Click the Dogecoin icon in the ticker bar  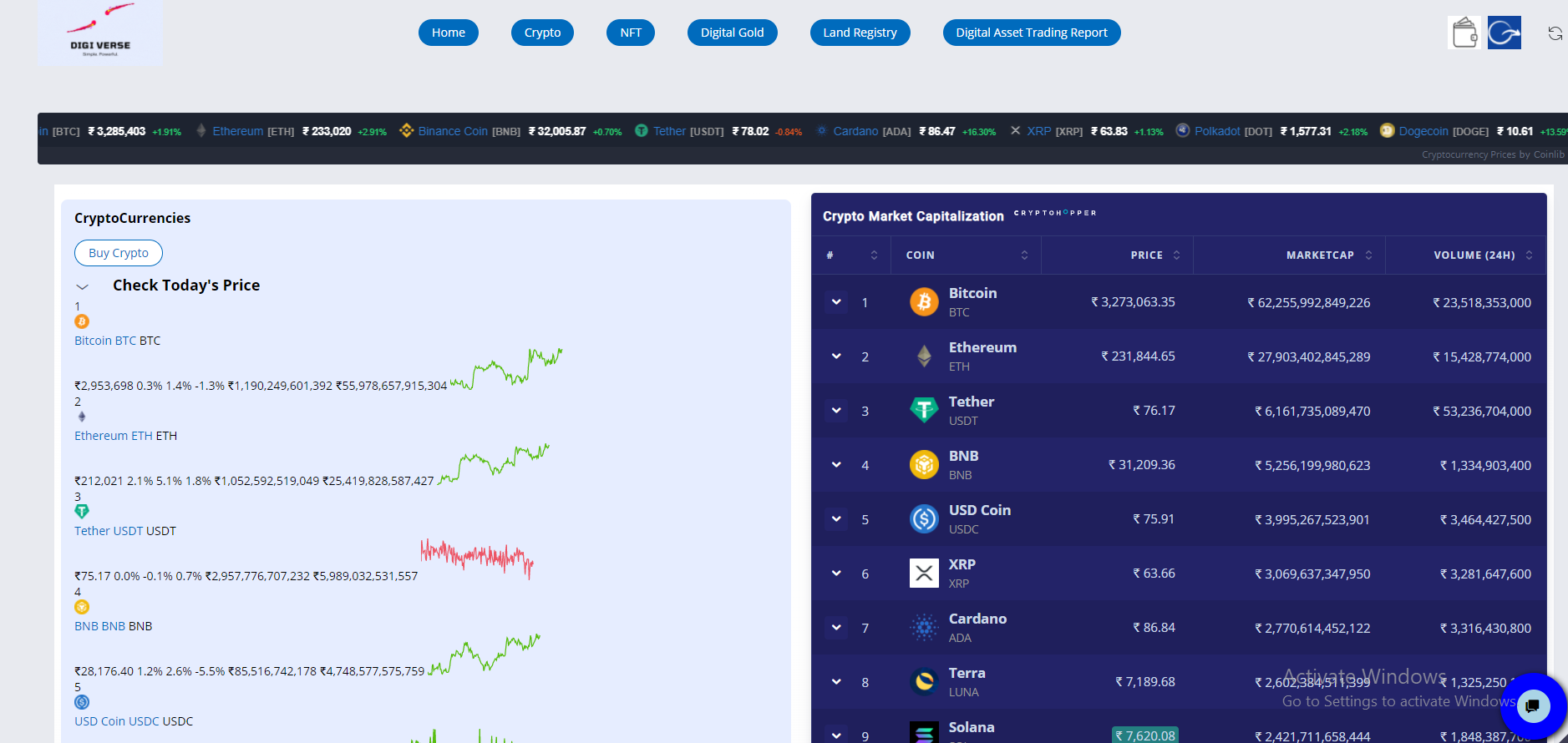point(1388,130)
